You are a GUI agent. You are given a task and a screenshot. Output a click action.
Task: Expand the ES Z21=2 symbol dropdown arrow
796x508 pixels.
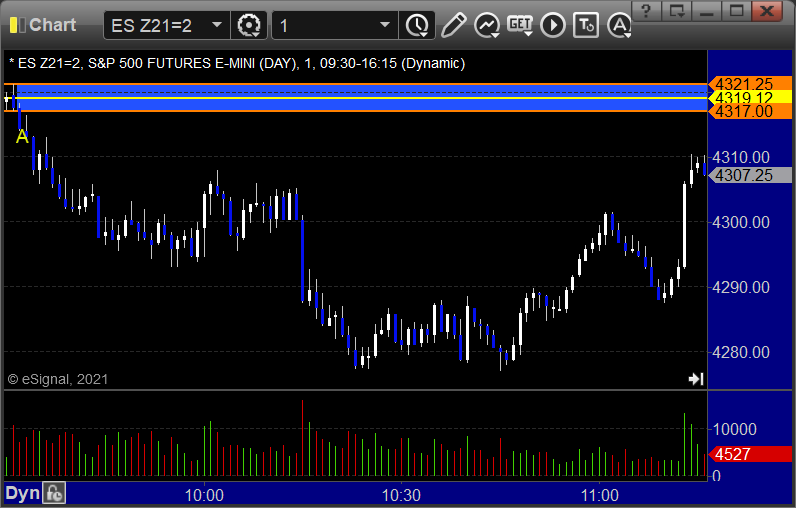click(x=217, y=25)
